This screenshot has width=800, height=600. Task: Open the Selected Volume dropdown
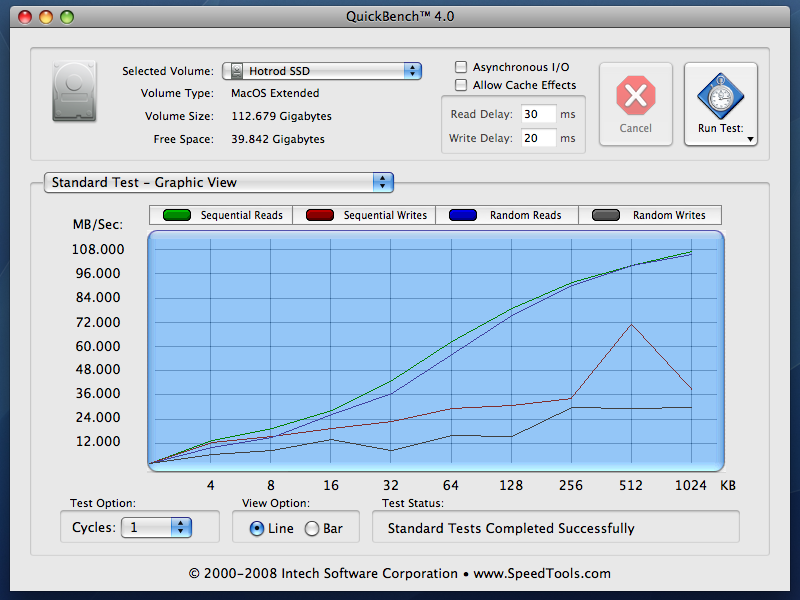322,71
